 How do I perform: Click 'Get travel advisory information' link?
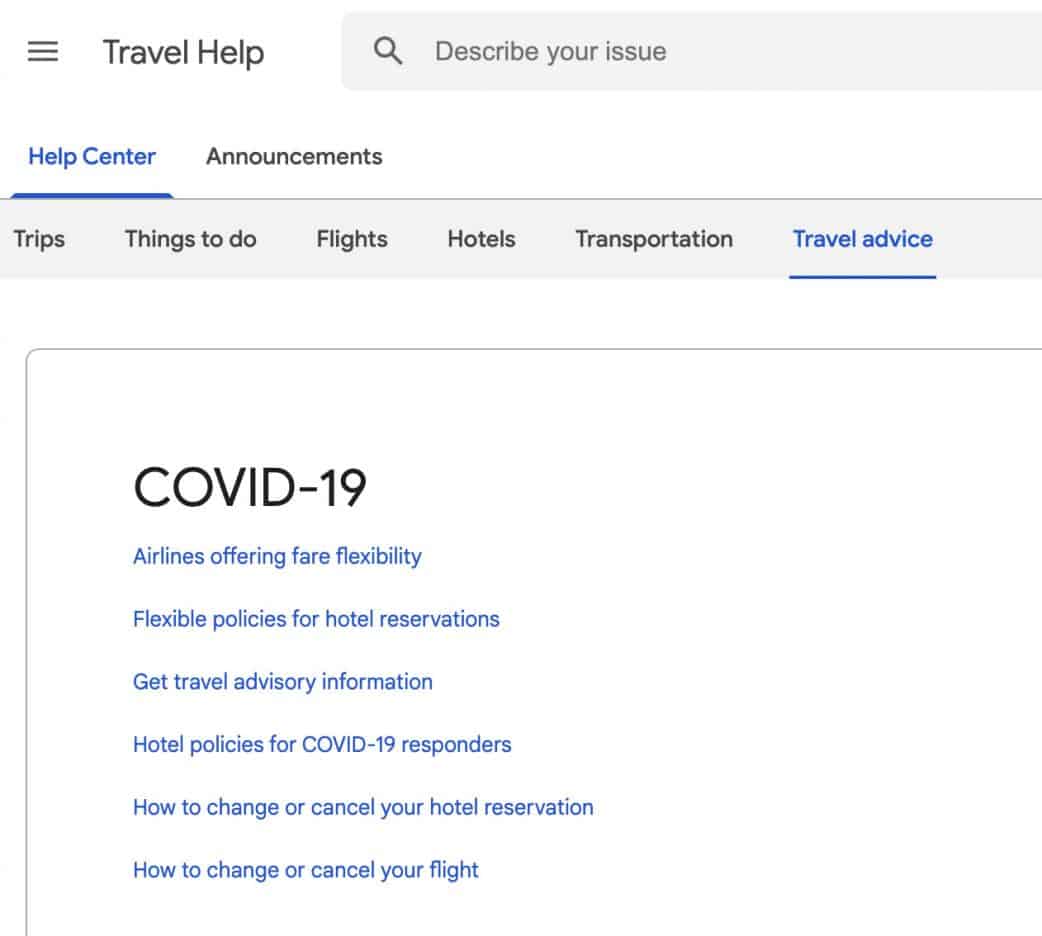(x=283, y=682)
